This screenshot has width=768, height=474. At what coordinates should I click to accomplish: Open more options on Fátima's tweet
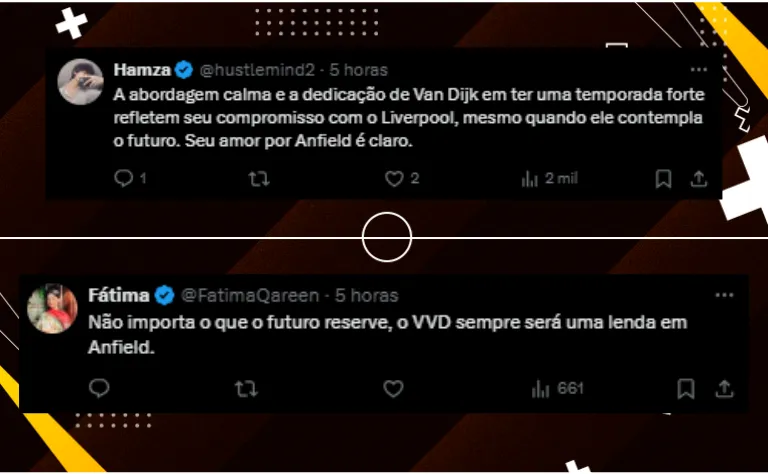coord(724,295)
